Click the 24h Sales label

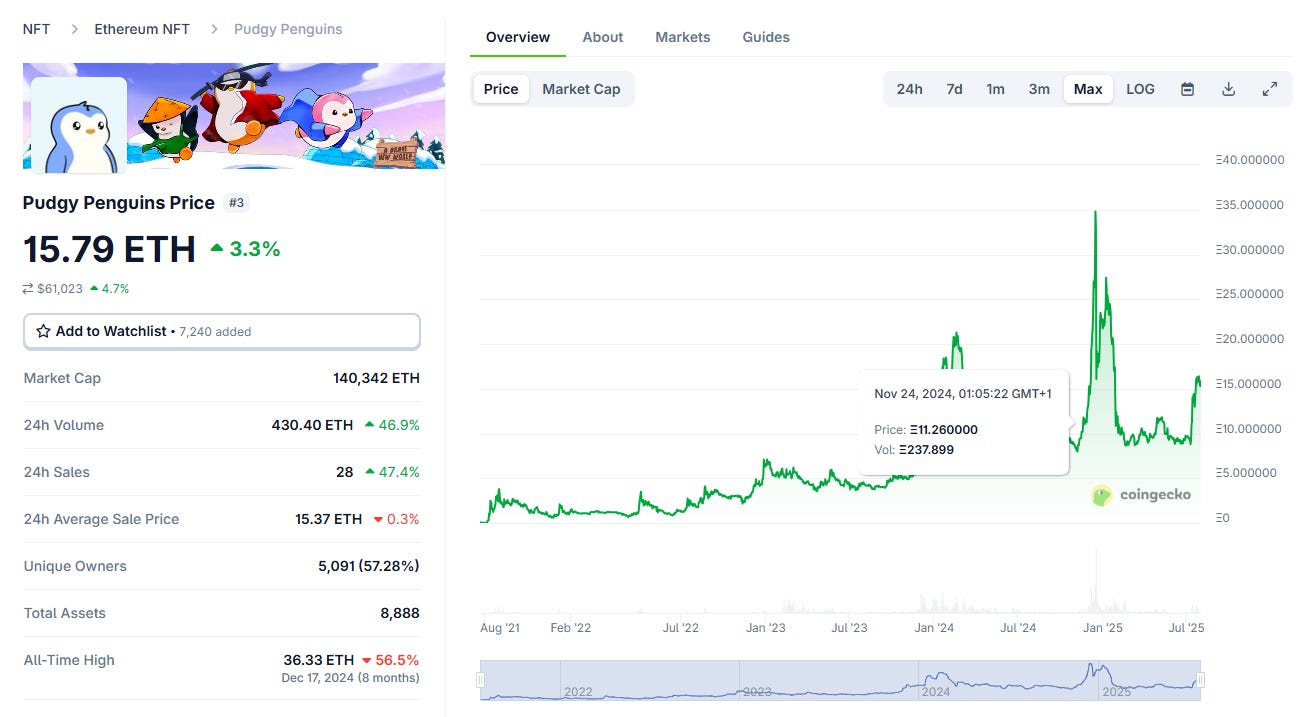pyautogui.click(x=57, y=472)
